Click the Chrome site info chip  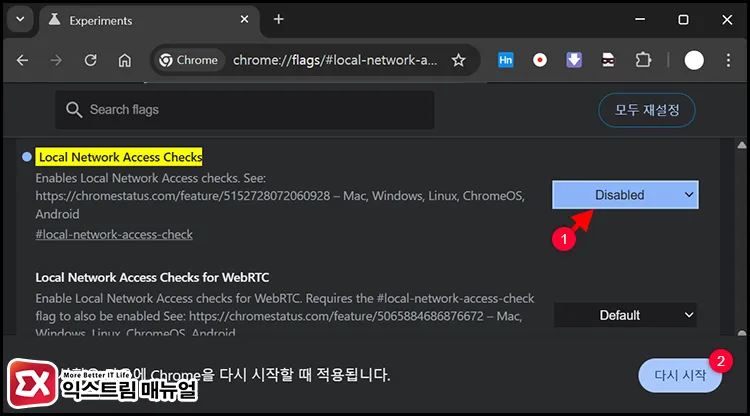coord(188,60)
